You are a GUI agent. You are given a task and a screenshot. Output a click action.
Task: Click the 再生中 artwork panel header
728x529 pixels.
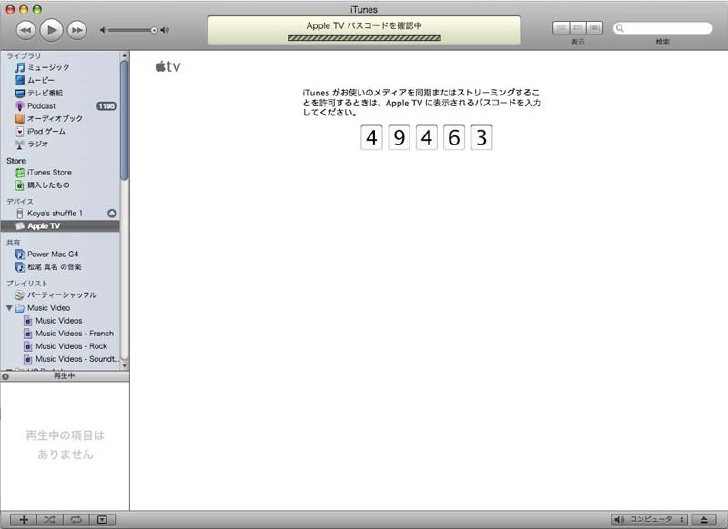pyautogui.click(x=65, y=376)
